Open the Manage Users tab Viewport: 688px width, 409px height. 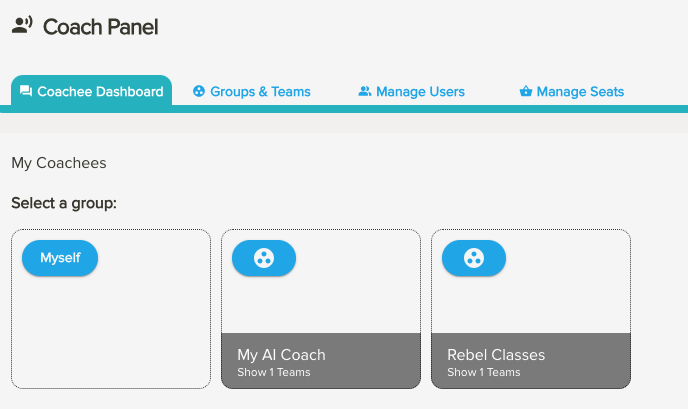pos(420,91)
